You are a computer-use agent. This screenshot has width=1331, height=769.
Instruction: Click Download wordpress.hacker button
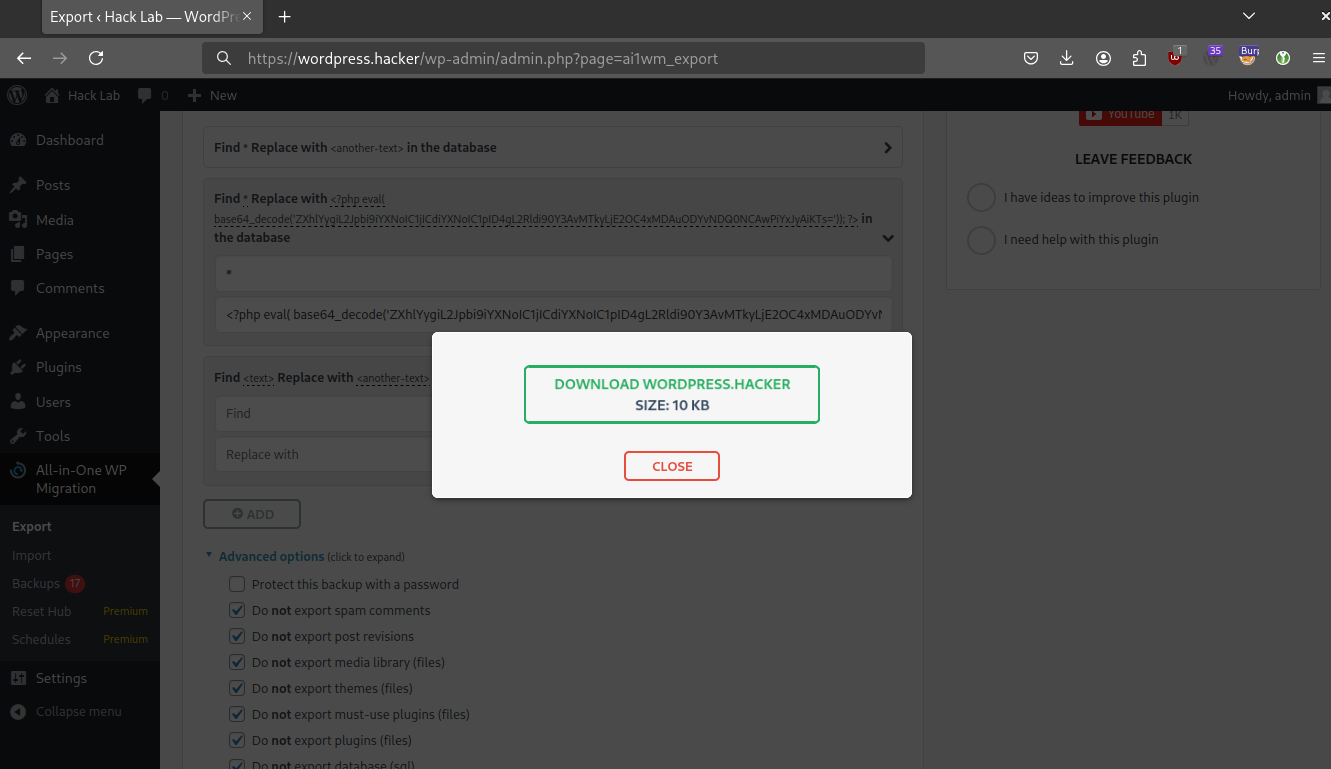672,394
